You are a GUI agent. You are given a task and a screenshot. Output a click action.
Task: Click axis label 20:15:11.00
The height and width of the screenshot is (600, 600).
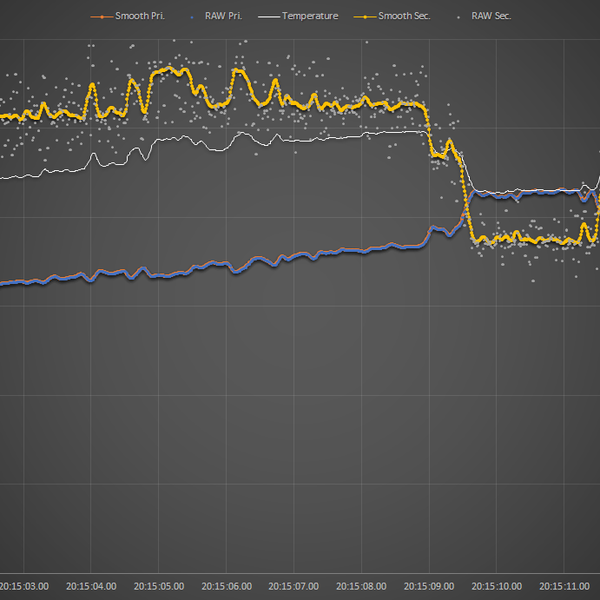tap(564, 586)
